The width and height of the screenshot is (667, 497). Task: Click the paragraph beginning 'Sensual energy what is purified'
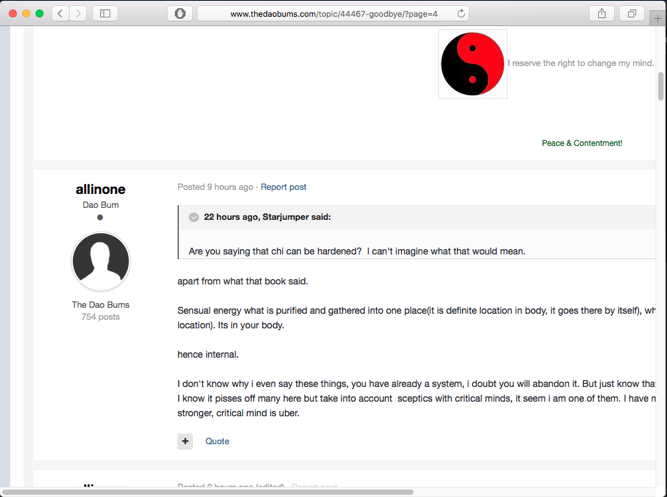[416, 318]
